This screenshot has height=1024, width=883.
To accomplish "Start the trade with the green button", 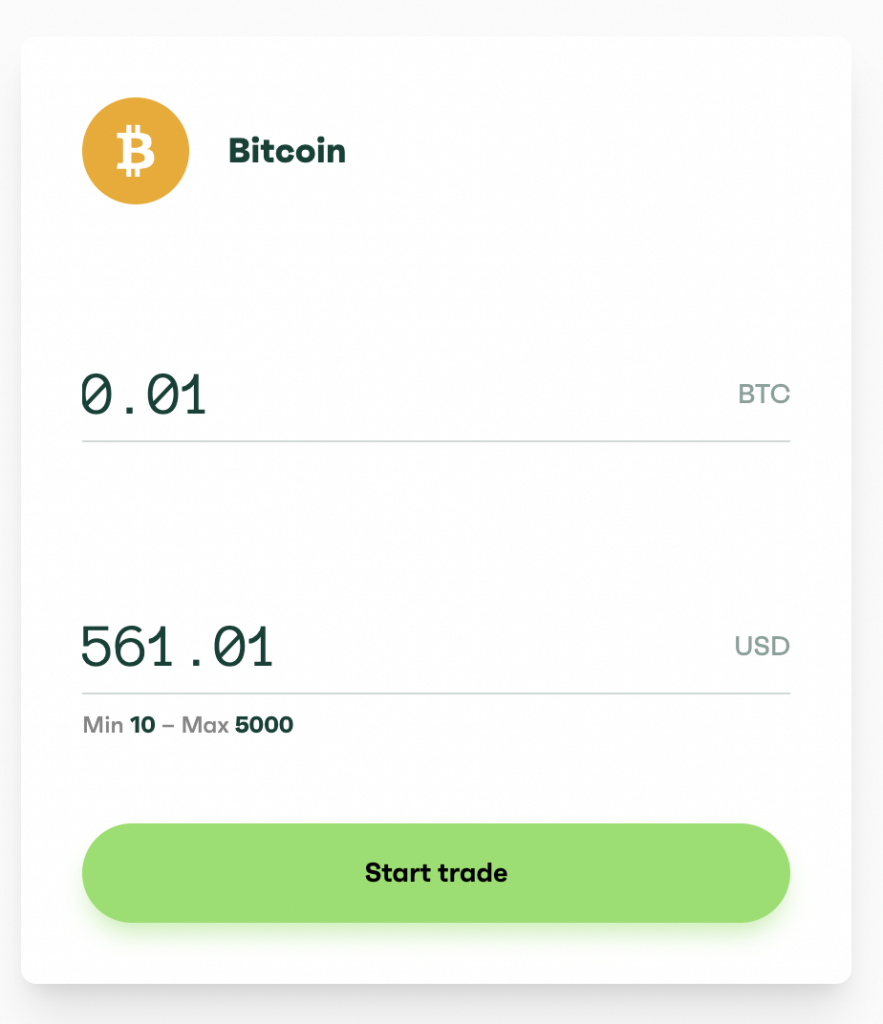I will (436, 873).
